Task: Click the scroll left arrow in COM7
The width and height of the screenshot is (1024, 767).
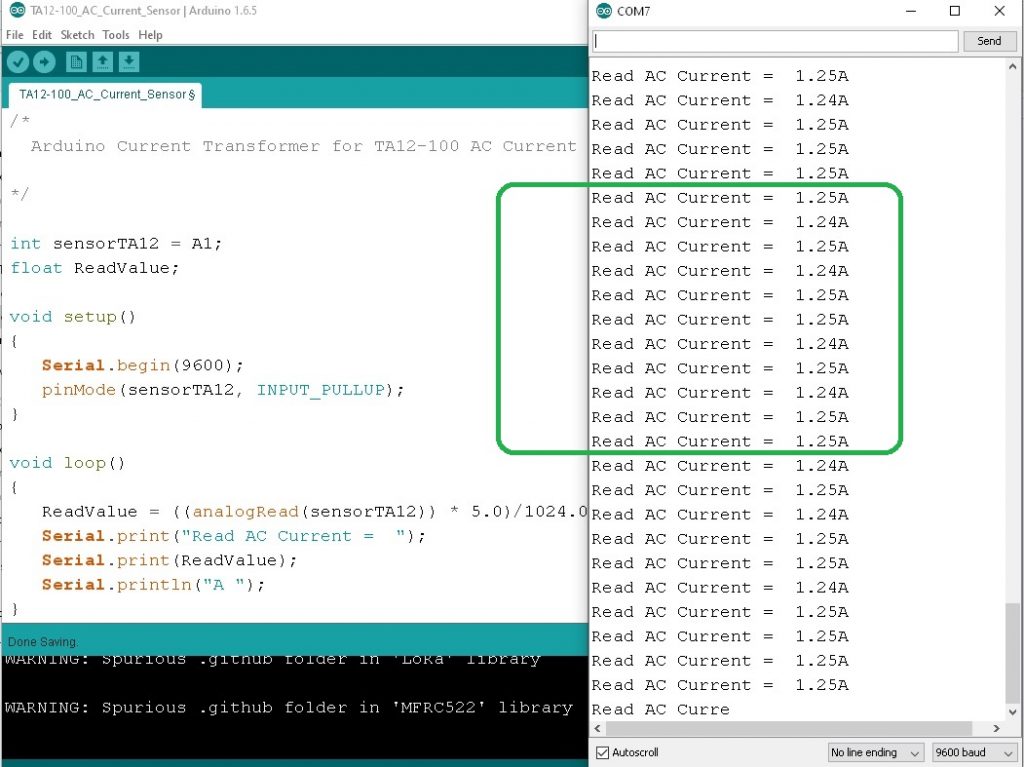Action: coord(598,728)
